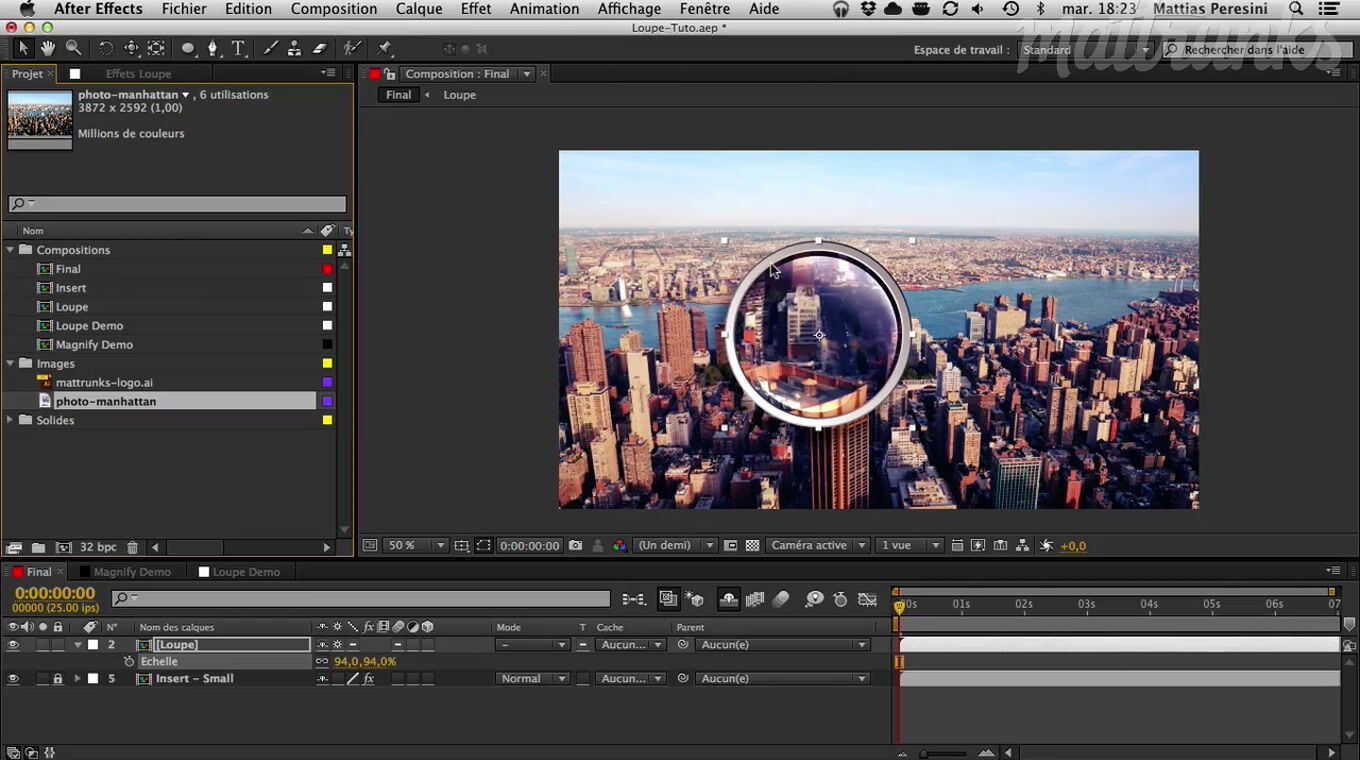This screenshot has height=760, width=1360.
Task: Open the Composition menu
Action: 333,9
